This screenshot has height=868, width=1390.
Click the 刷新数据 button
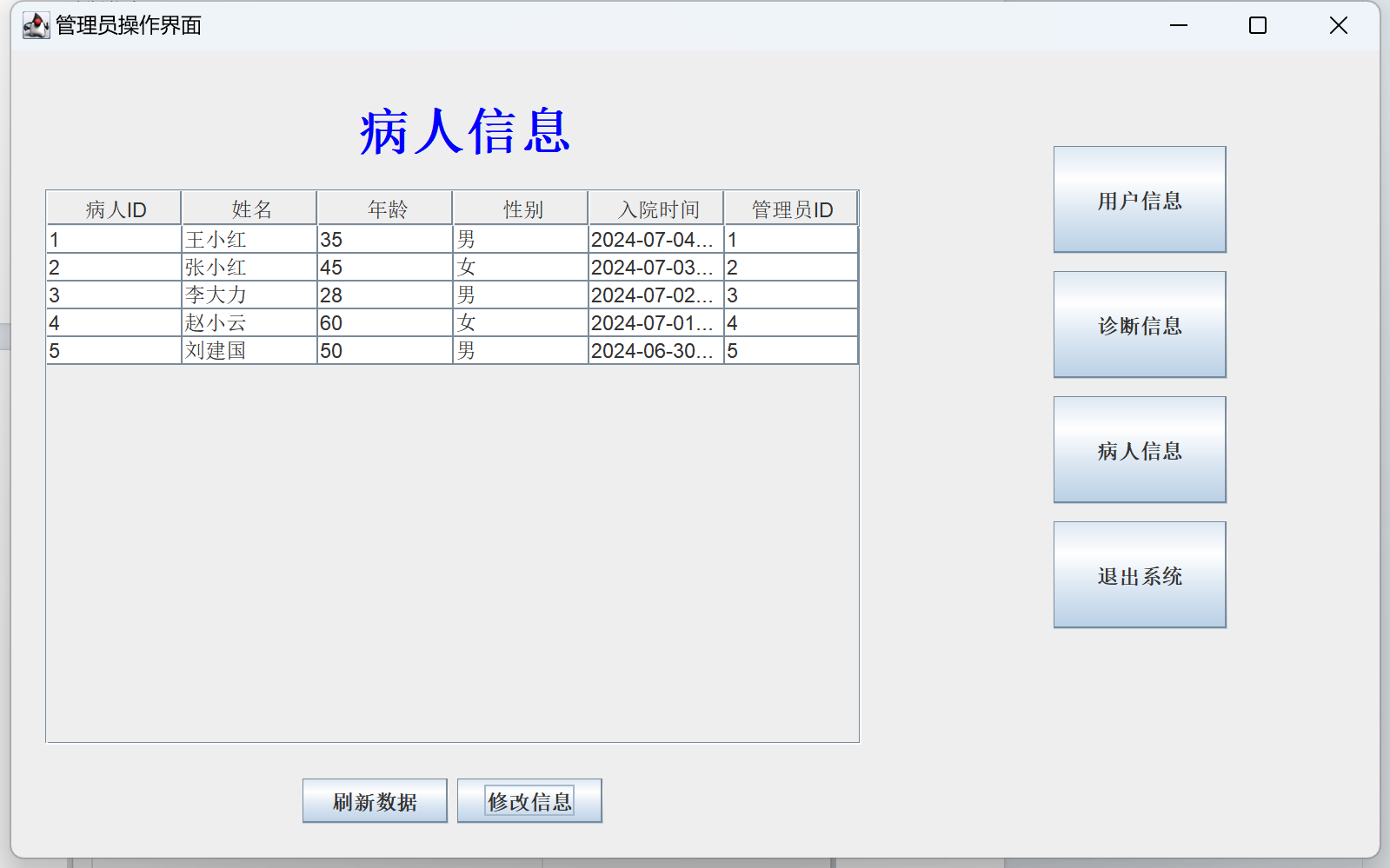click(375, 801)
